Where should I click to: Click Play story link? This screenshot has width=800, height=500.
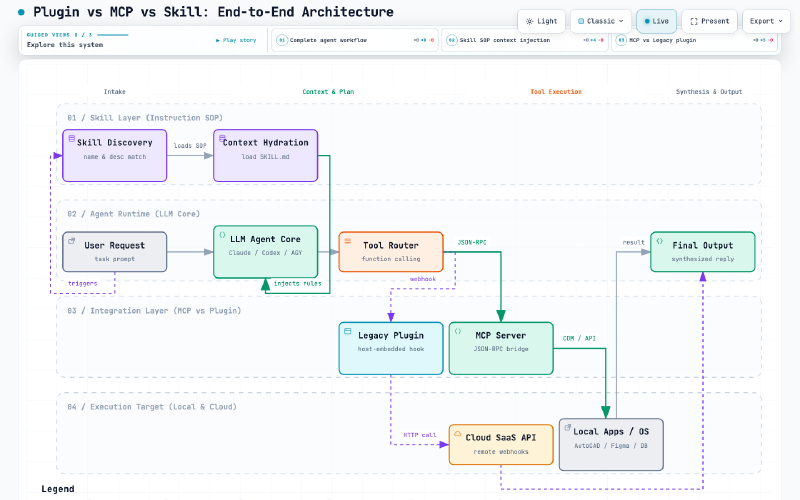[x=236, y=40]
